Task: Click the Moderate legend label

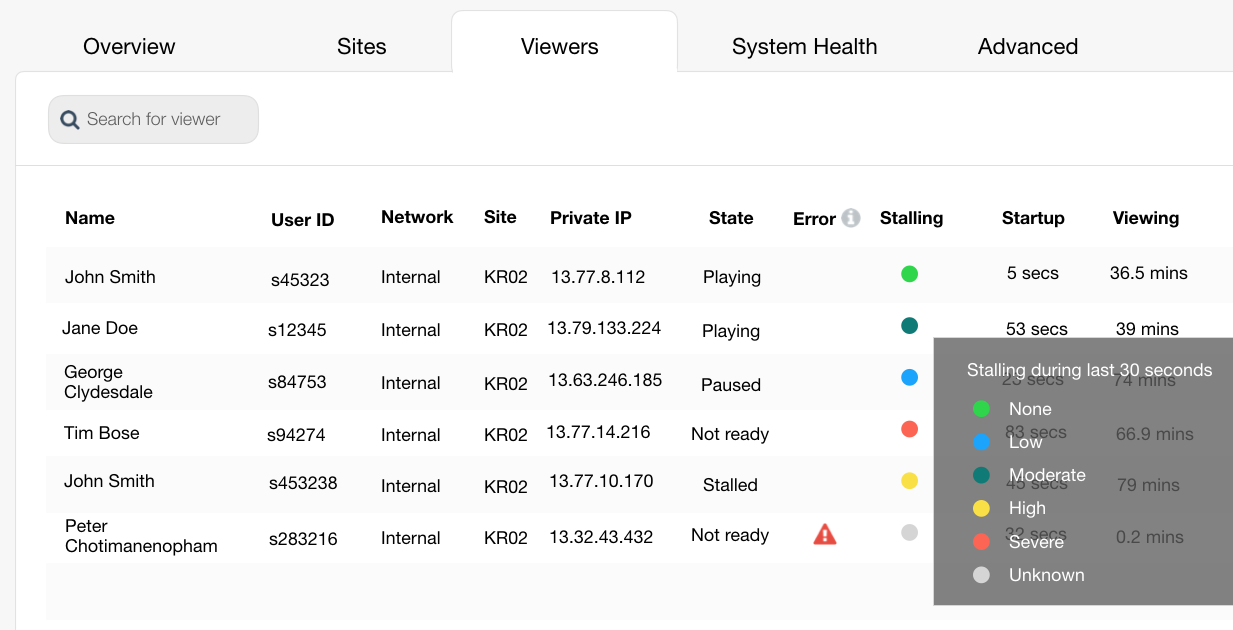Action: pyautogui.click(x=1047, y=475)
